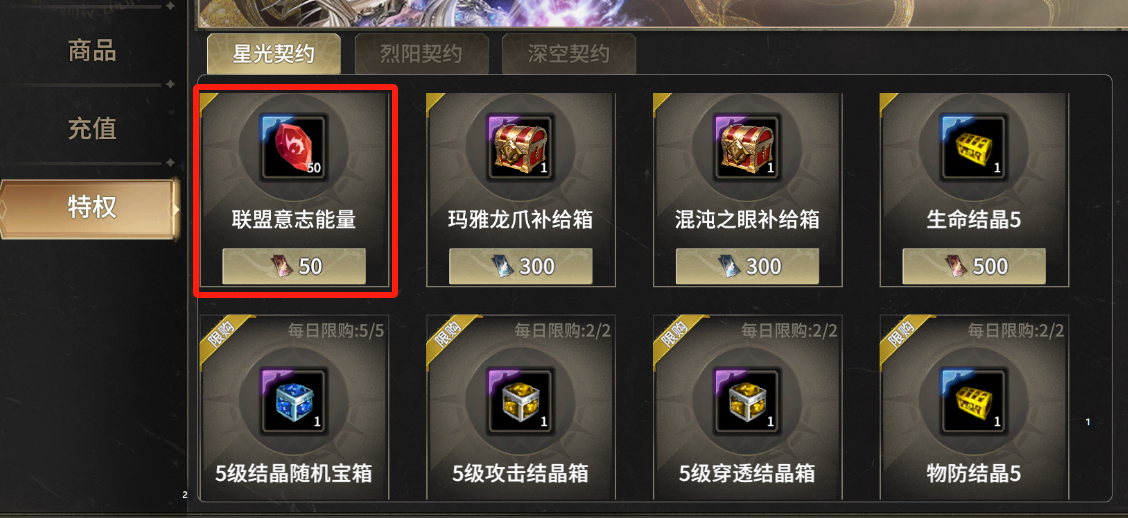Switch to the 深空契约 tab
The height and width of the screenshot is (518, 1128).
tap(569, 53)
